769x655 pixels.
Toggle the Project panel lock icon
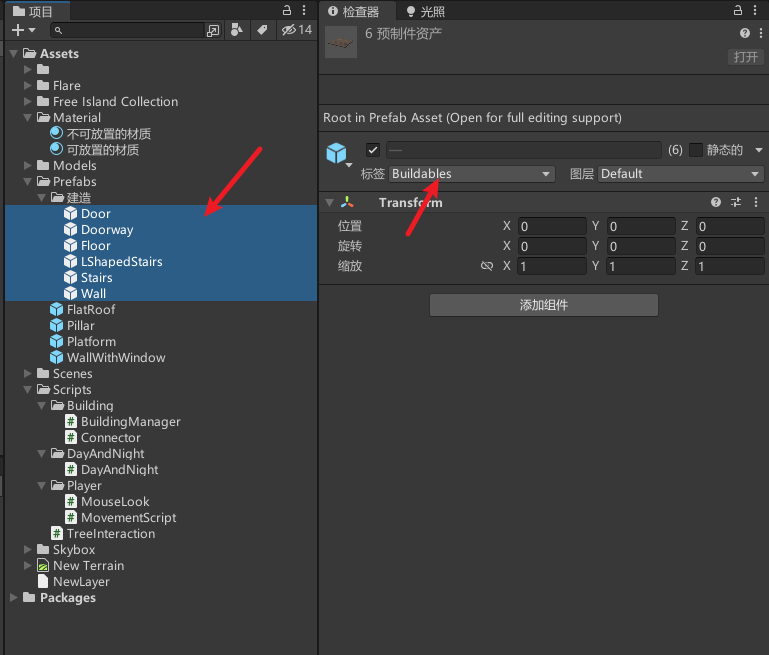287,10
